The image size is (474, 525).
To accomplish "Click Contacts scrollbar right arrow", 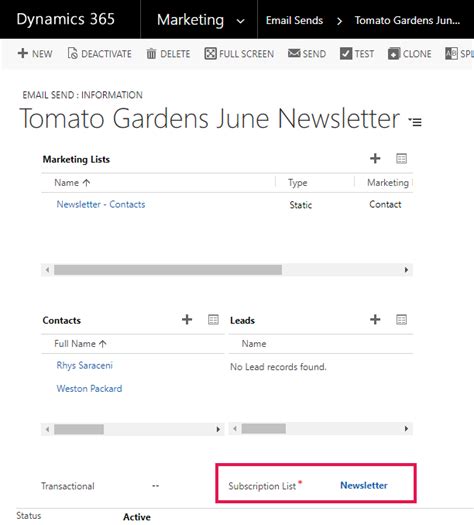I will [218, 429].
